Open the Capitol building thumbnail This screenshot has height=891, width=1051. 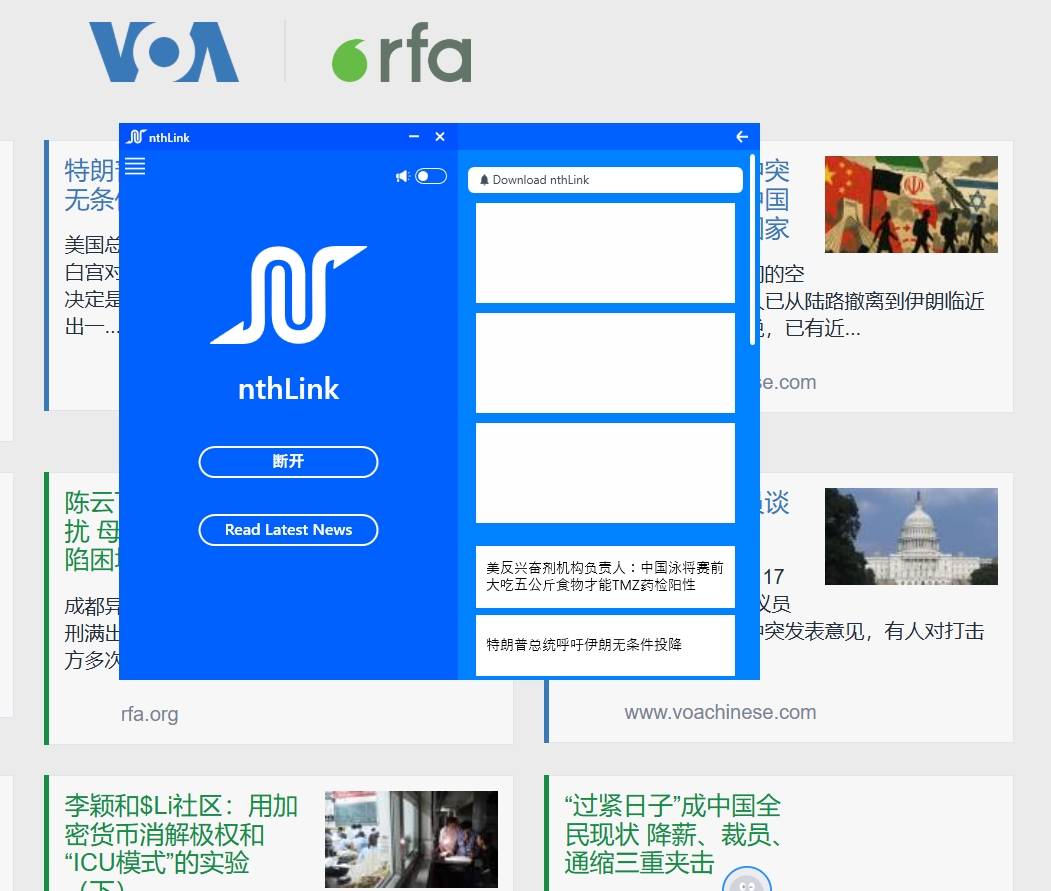911,536
